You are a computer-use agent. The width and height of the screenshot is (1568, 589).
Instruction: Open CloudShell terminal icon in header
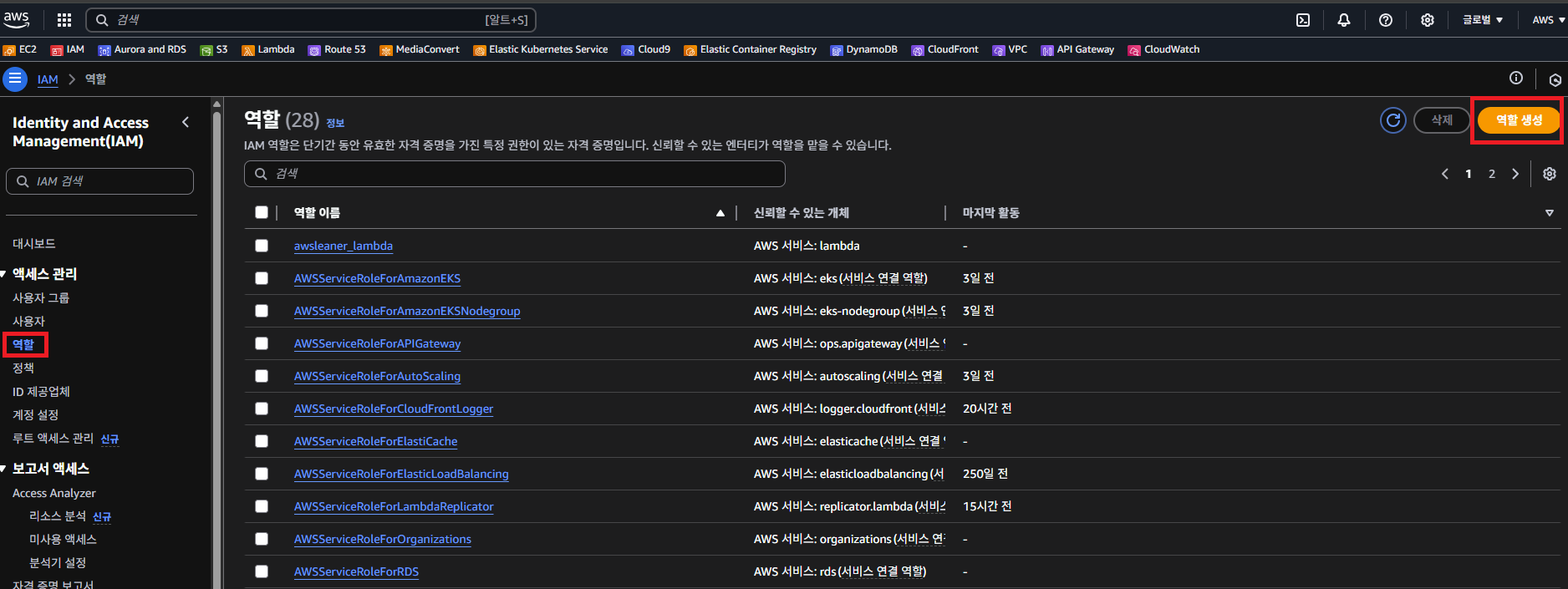1303,20
